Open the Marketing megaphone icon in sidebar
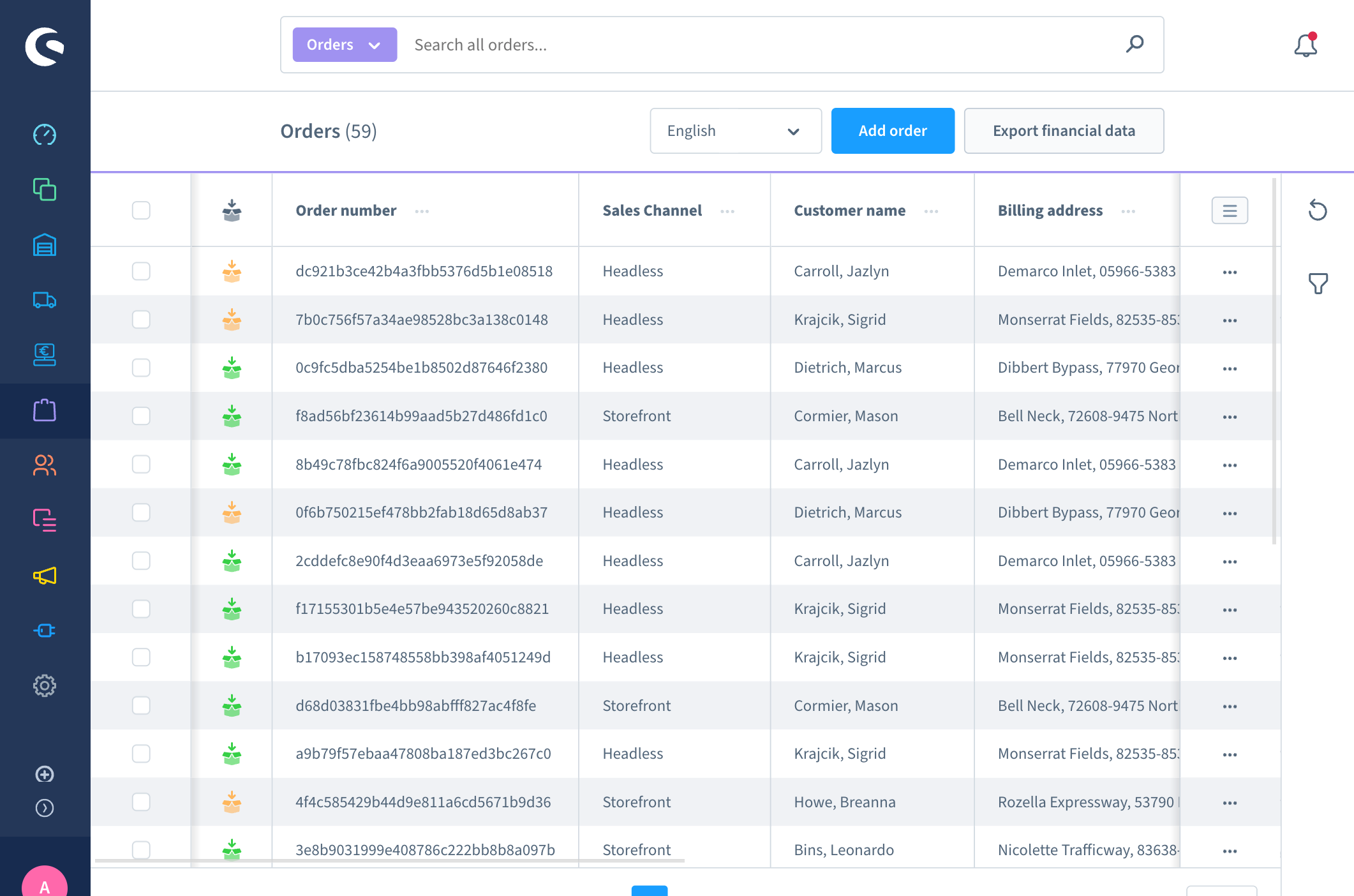 [x=45, y=576]
